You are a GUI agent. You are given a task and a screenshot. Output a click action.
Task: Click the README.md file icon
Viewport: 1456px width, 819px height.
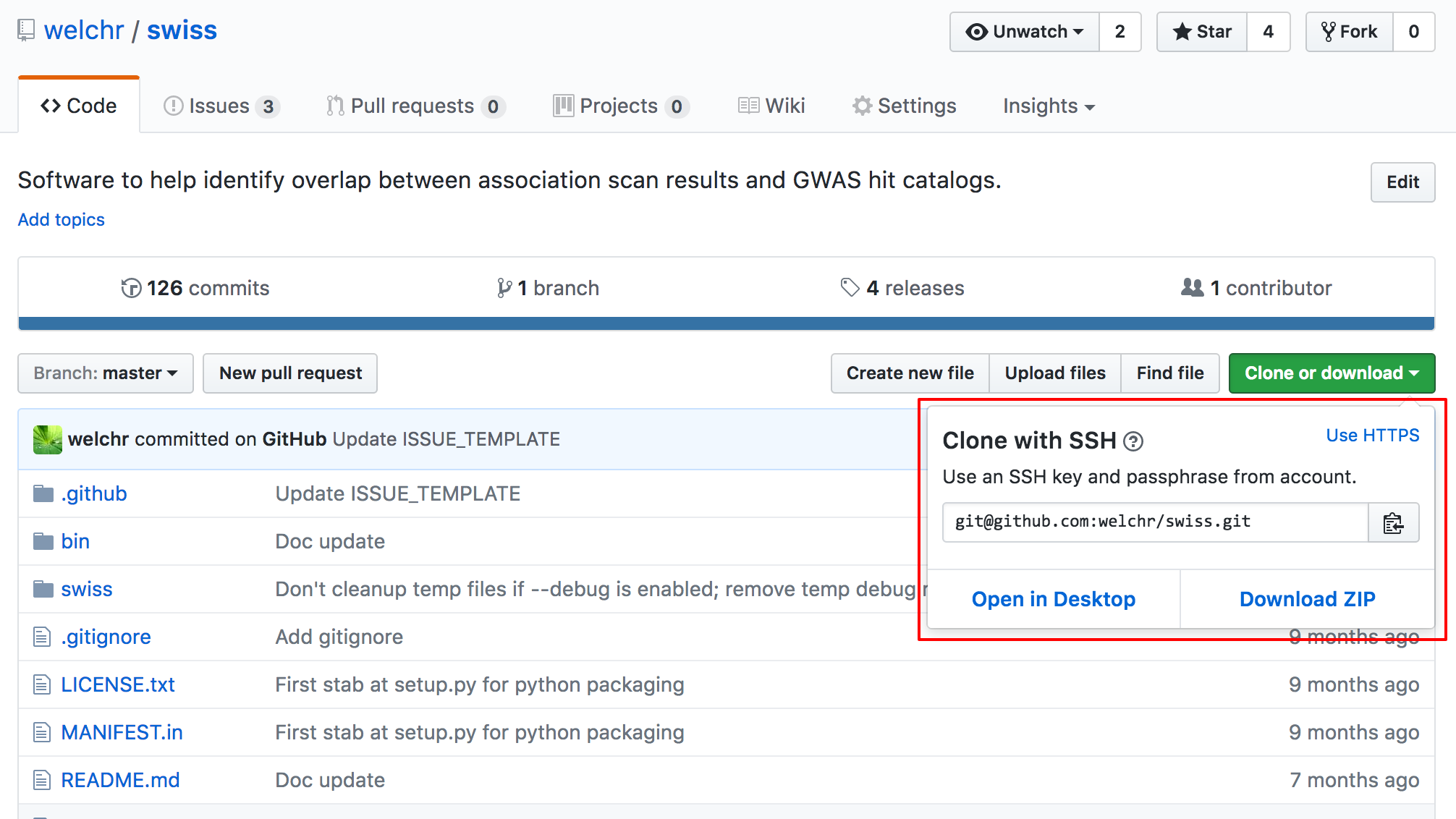(42, 780)
